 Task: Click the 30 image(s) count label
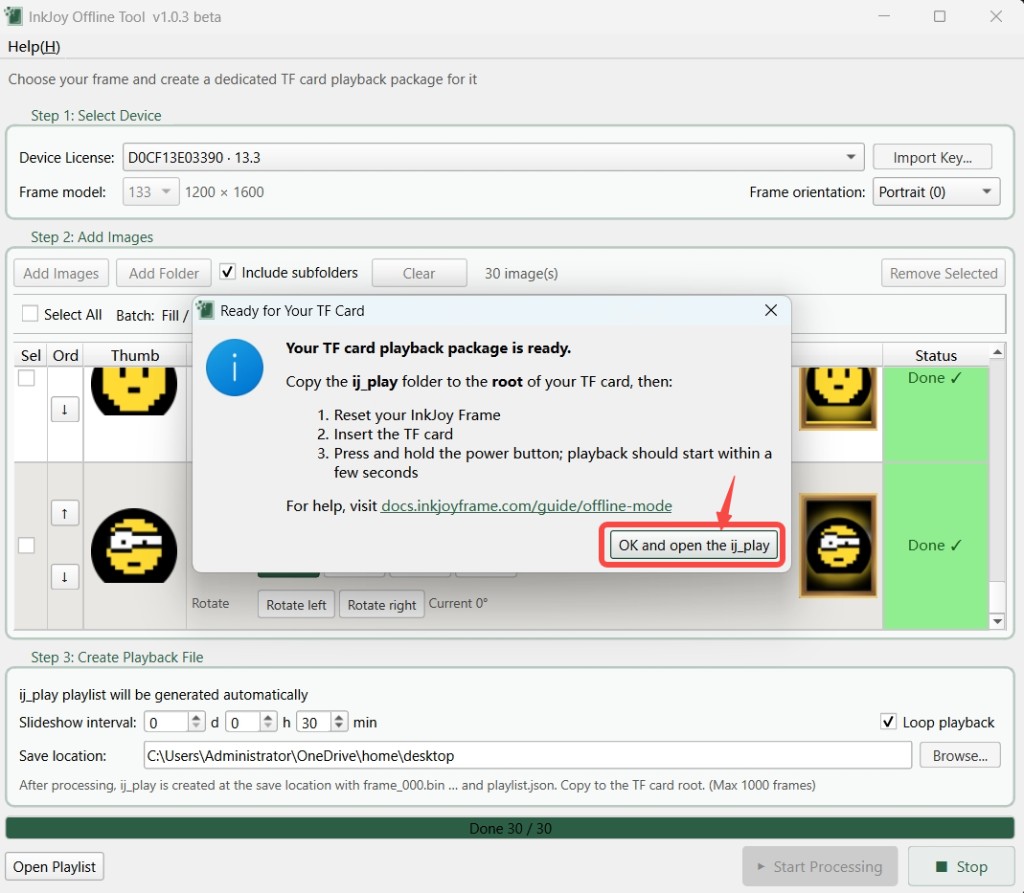coord(521,273)
